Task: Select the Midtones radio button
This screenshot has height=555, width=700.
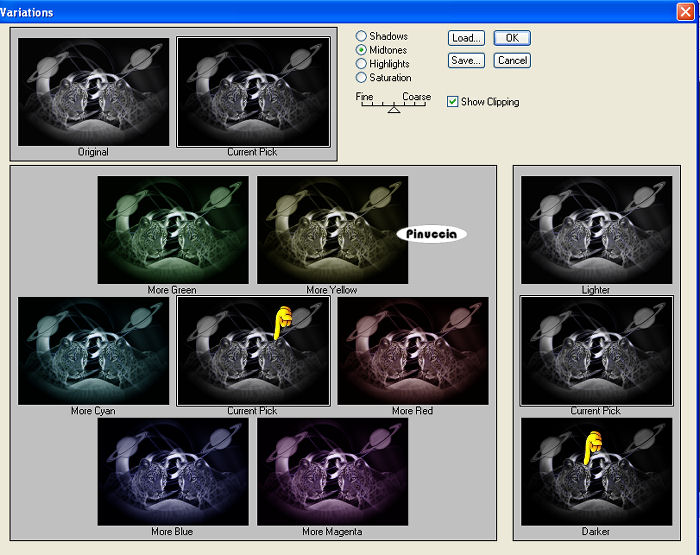Action: (361, 50)
